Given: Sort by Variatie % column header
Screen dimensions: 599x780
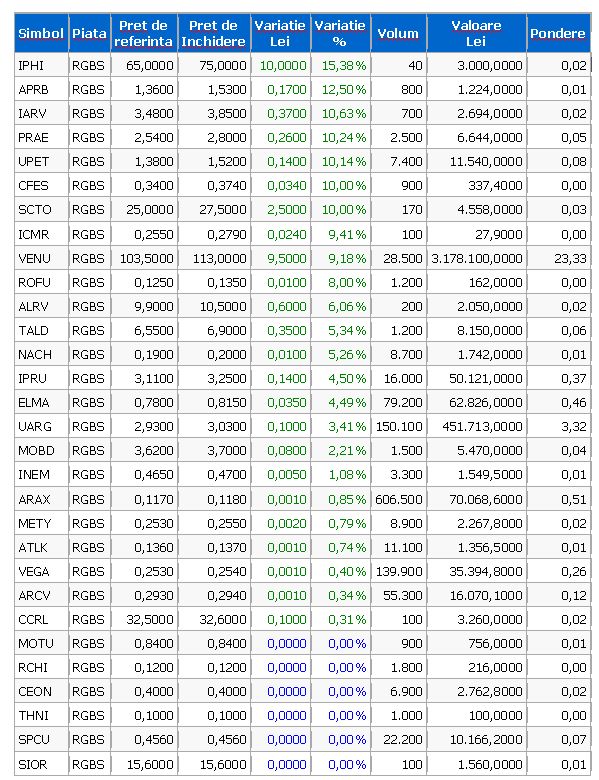Looking at the screenshot, I should point(340,33).
